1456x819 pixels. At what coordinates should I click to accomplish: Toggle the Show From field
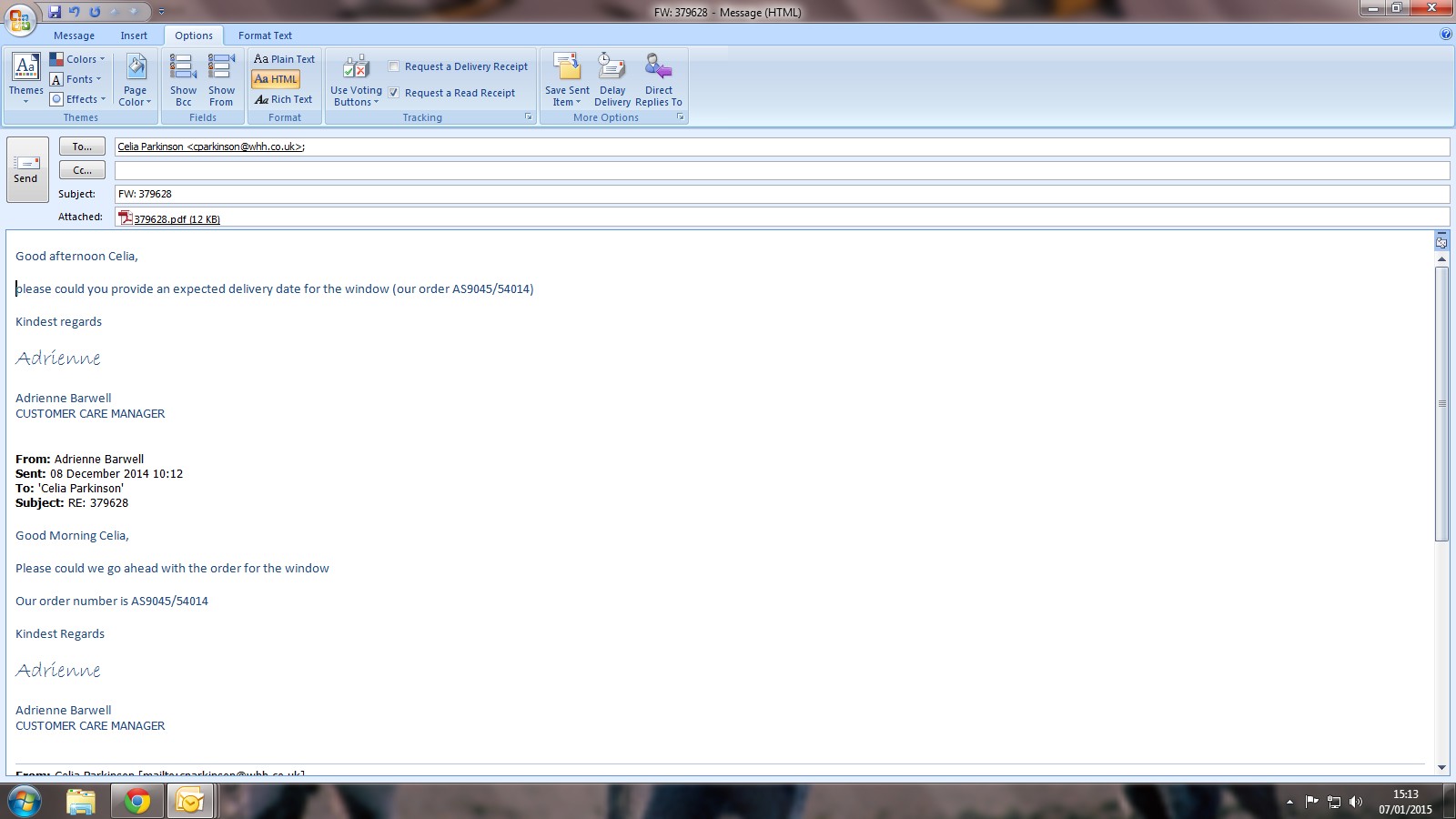tap(221, 79)
